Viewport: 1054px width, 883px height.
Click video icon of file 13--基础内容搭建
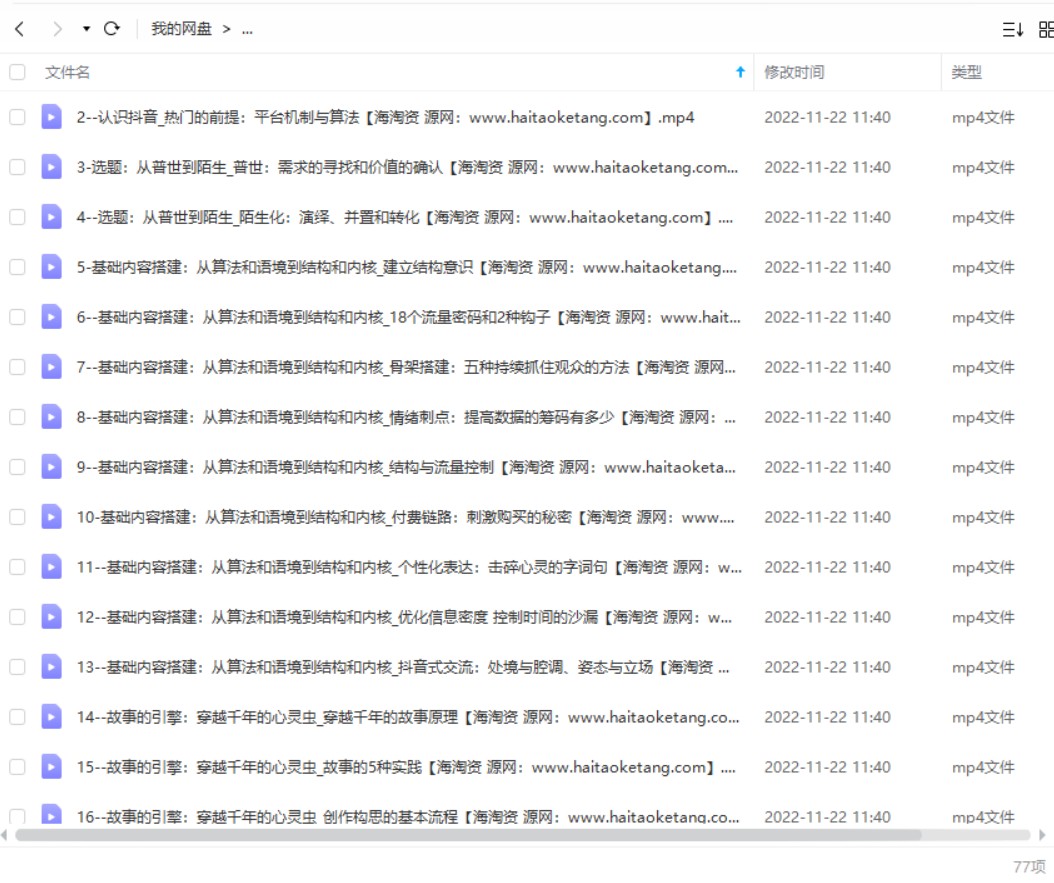(x=51, y=667)
